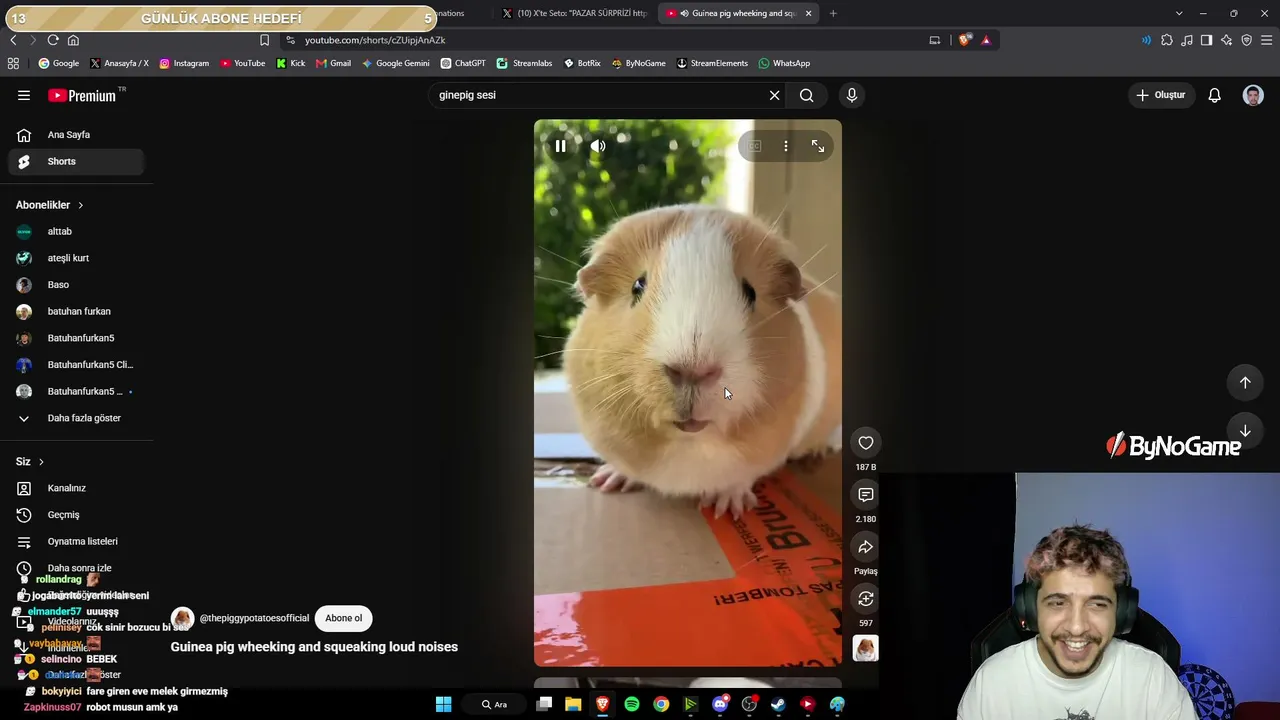This screenshot has height=720, width=1280.
Task: Expand Daha fazla göster subscriptions
Action: tap(76, 418)
